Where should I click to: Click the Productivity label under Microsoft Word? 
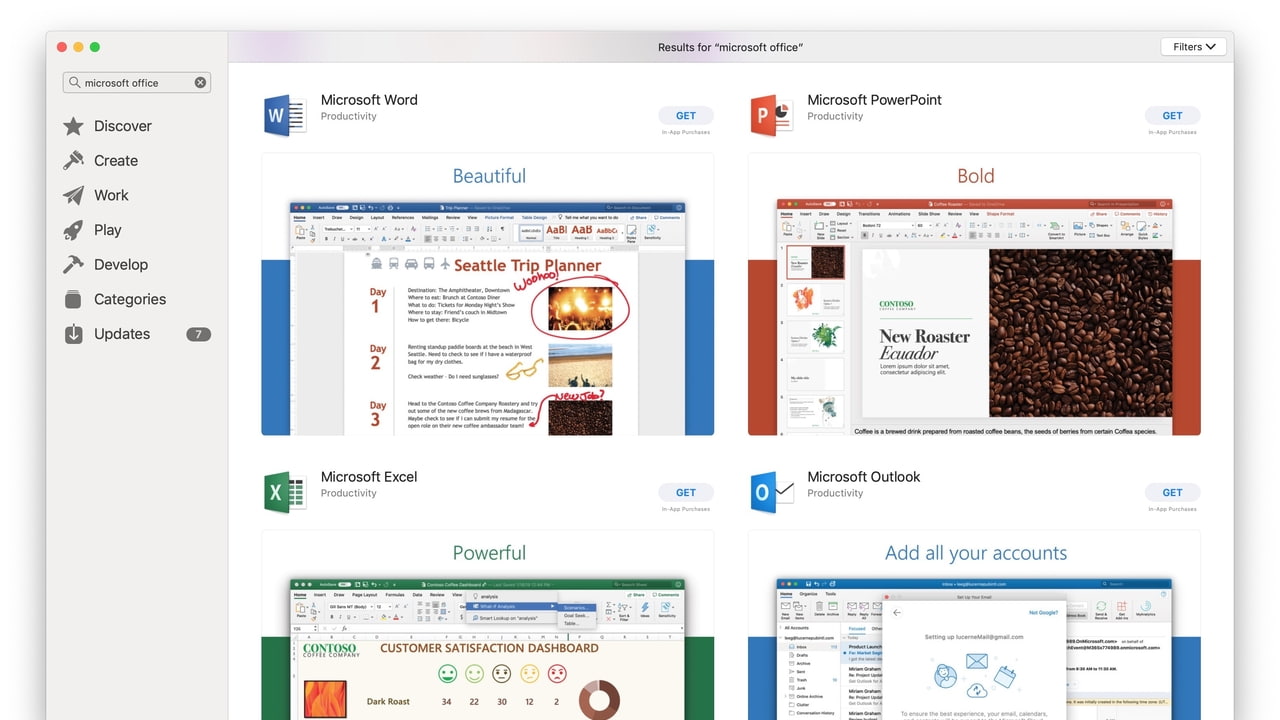click(x=348, y=116)
